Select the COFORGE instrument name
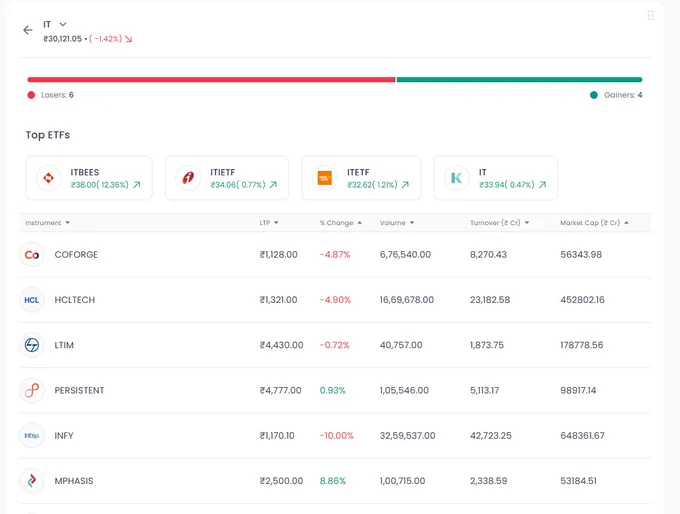This screenshot has width=680, height=514. pos(76,255)
